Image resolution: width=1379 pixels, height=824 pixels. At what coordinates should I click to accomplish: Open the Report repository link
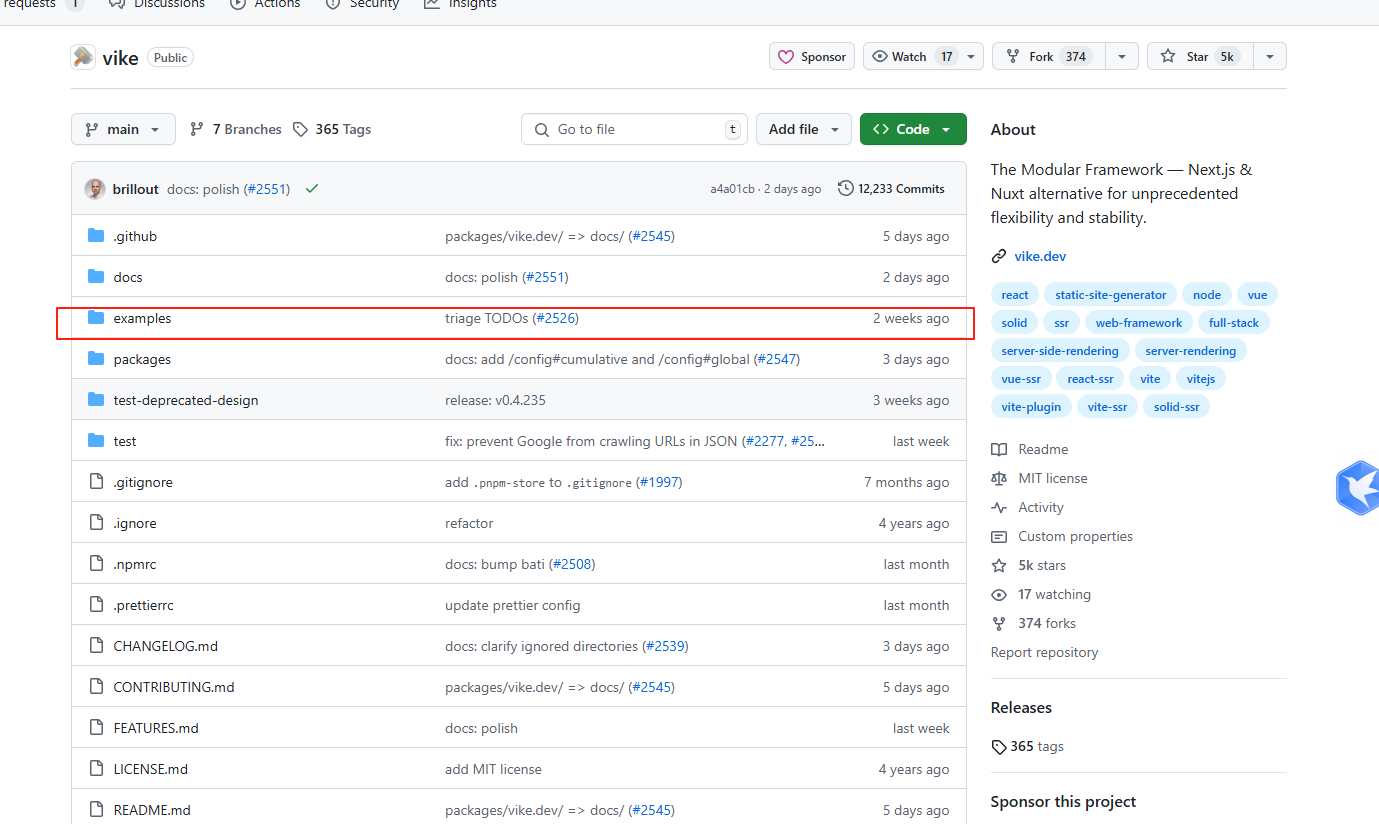click(1044, 652)
